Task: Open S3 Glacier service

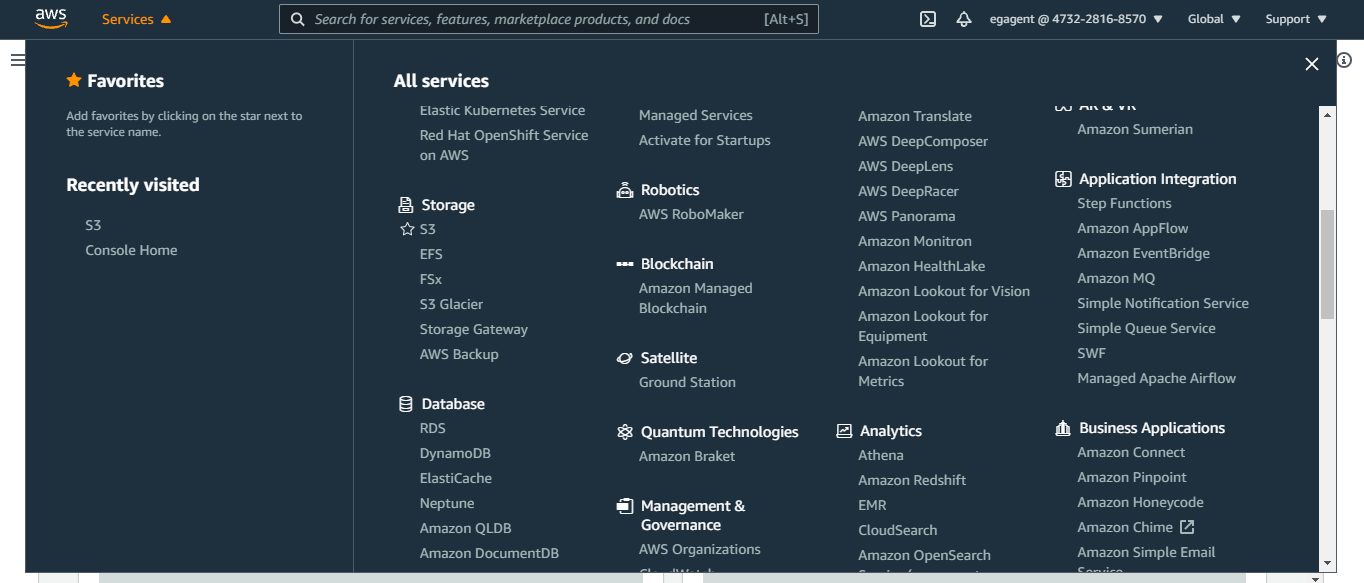Action: pos(451,304)
